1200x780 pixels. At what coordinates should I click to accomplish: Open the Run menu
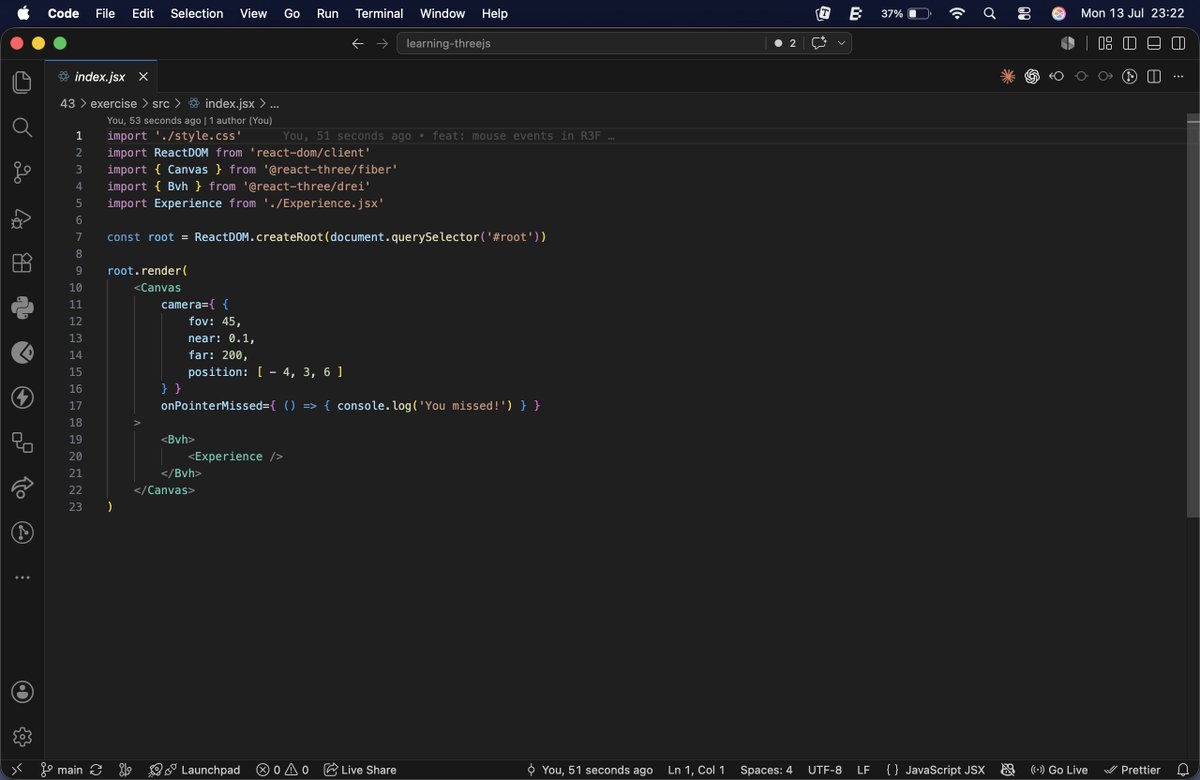327,13
